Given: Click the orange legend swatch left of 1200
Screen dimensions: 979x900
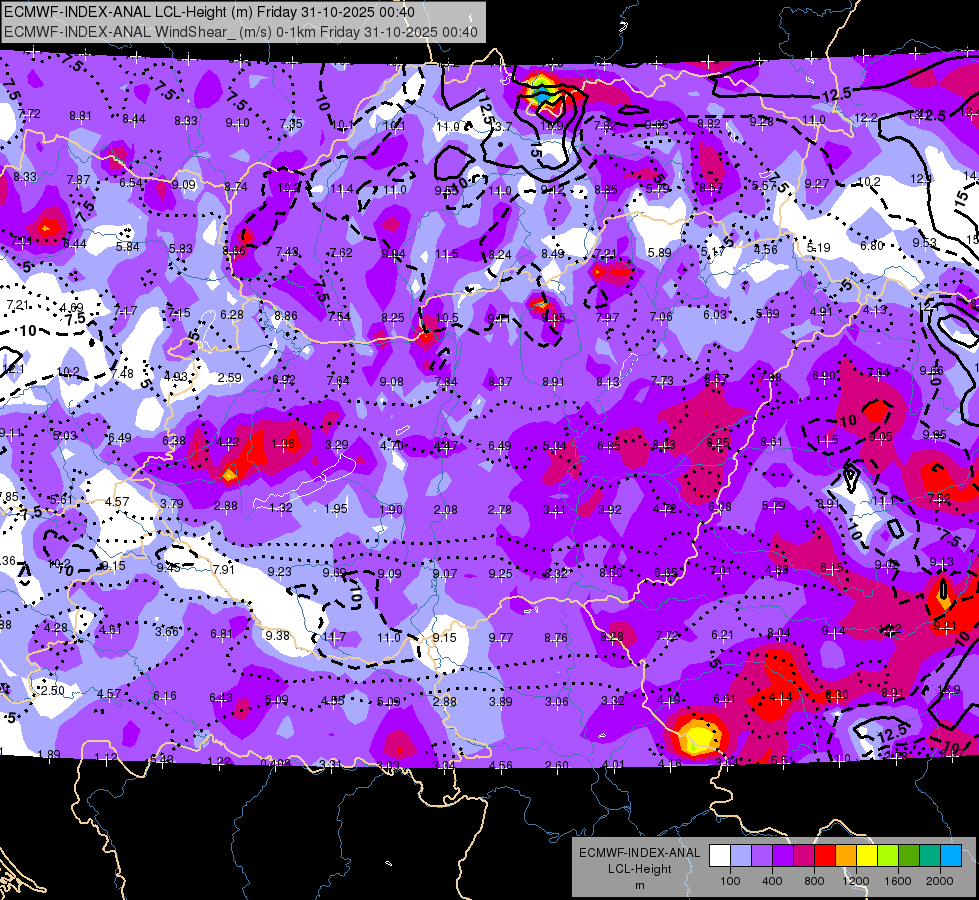Looking at the screenshot, I should (x=846, y=856).
